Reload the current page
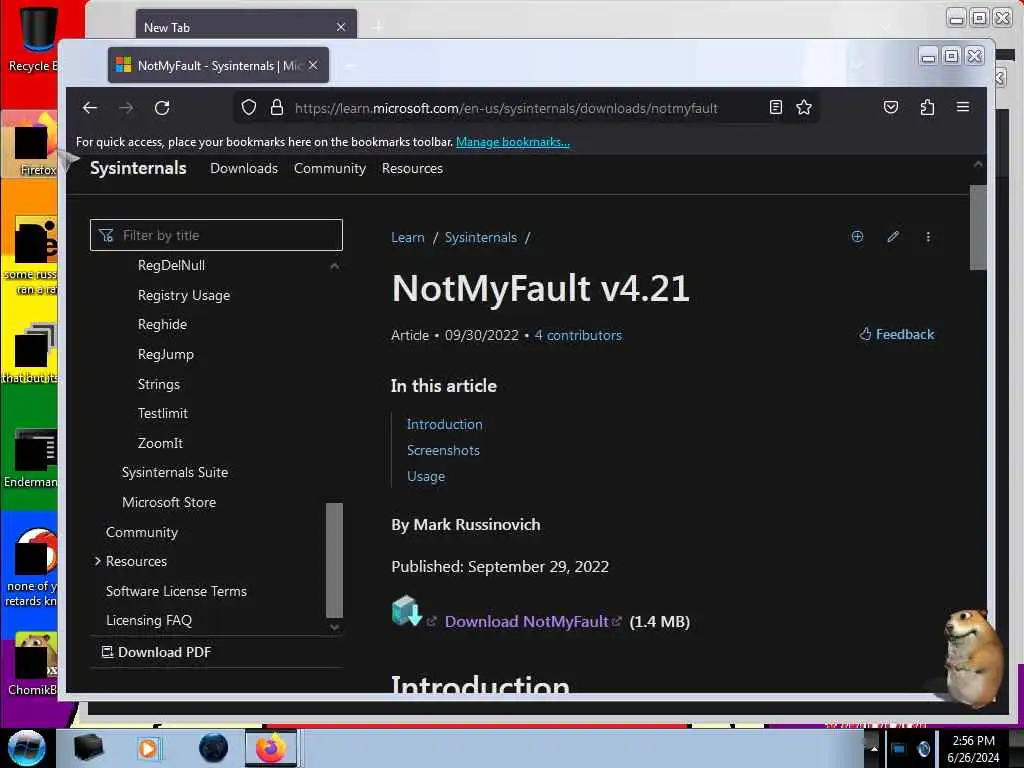Image resolution: width=1024 pixels, height=768 pixels. (x=162, y=108)
